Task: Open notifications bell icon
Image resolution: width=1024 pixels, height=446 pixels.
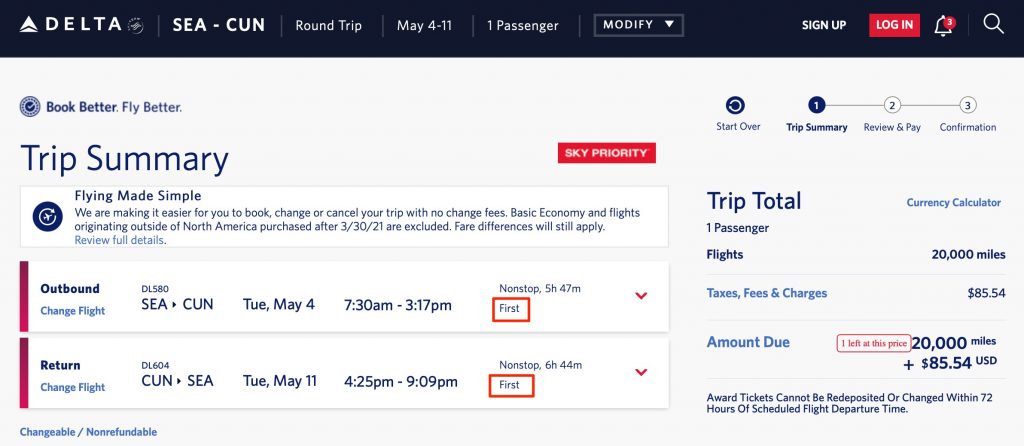Action: click(x=942, y=26)
